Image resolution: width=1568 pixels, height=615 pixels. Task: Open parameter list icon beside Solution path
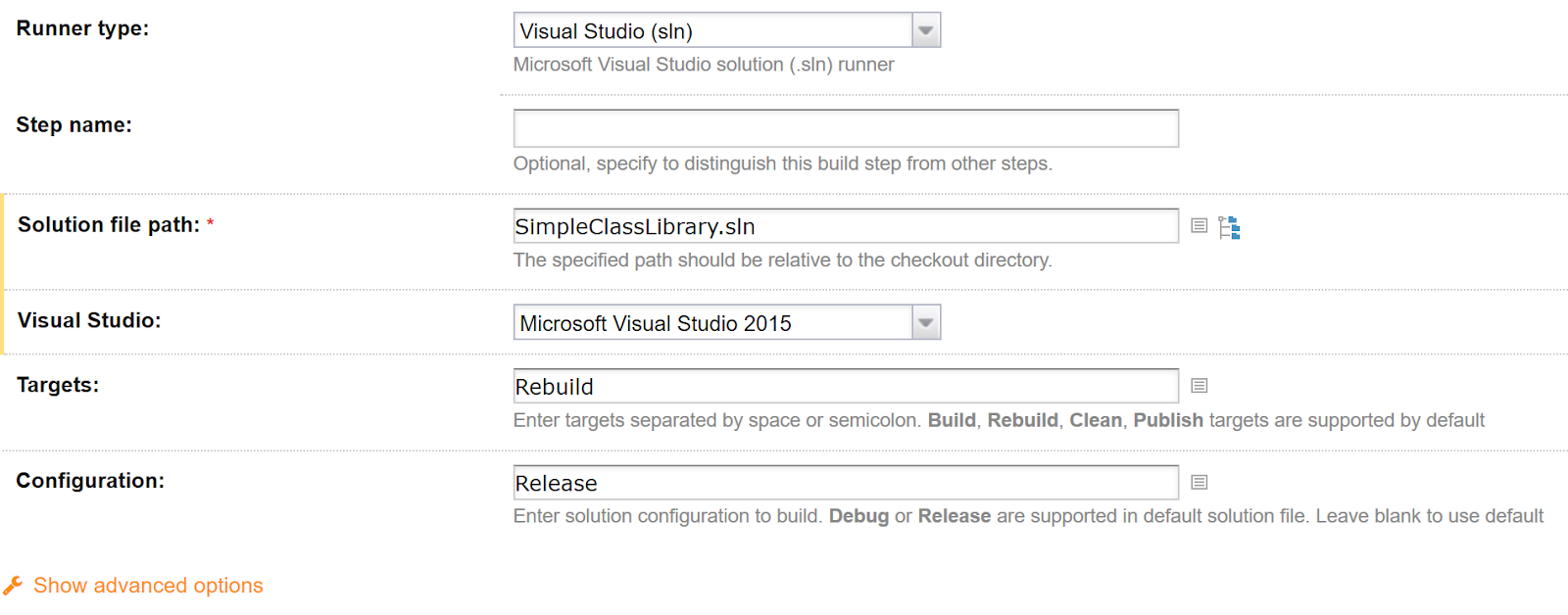(x=1199, y=226)
